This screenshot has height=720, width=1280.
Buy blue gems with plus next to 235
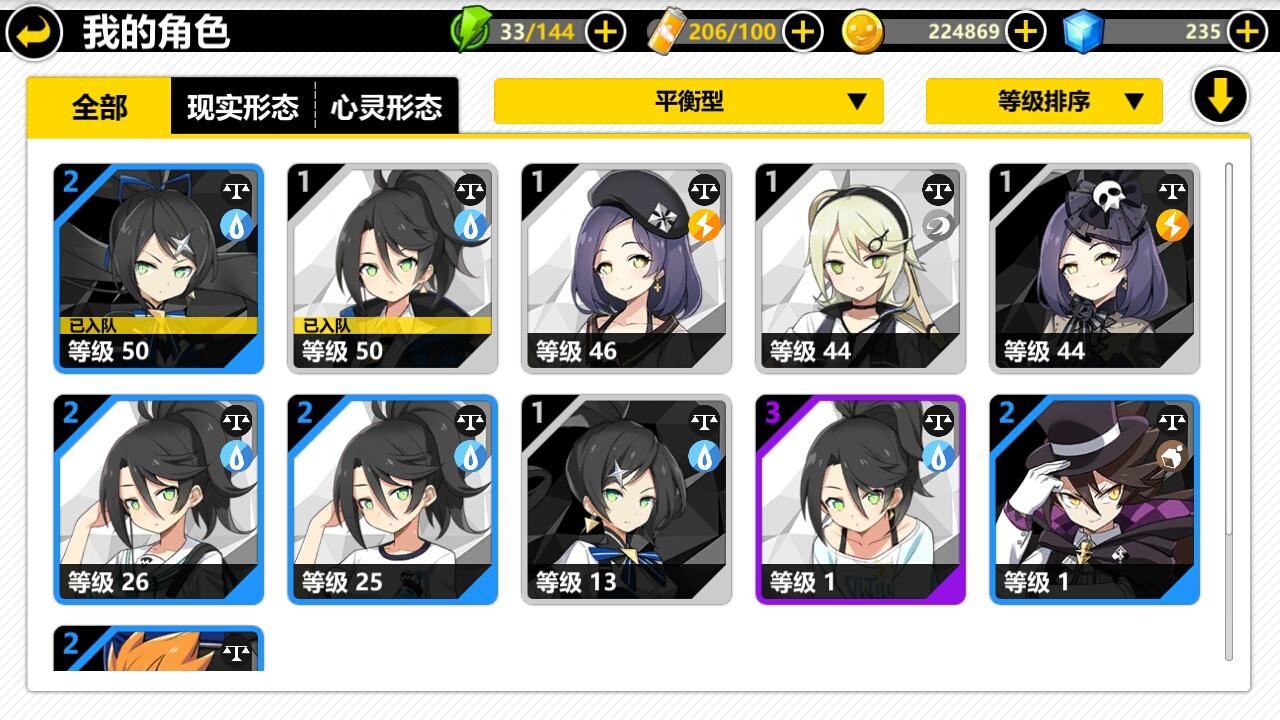click(x=1246, y=32)
